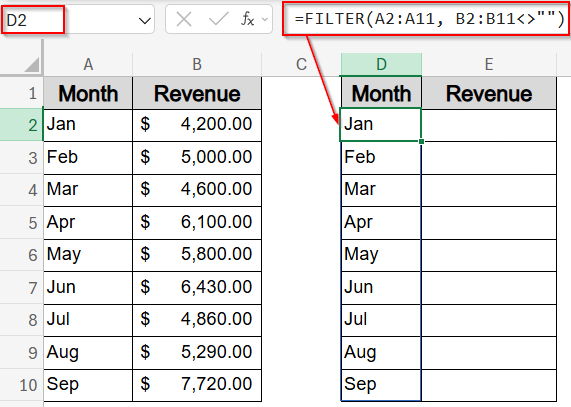Image resolution: width=571 pixels, height=407 pixels.
Task: Click the Month header cell in column A
Action: (x=88, y=93)
